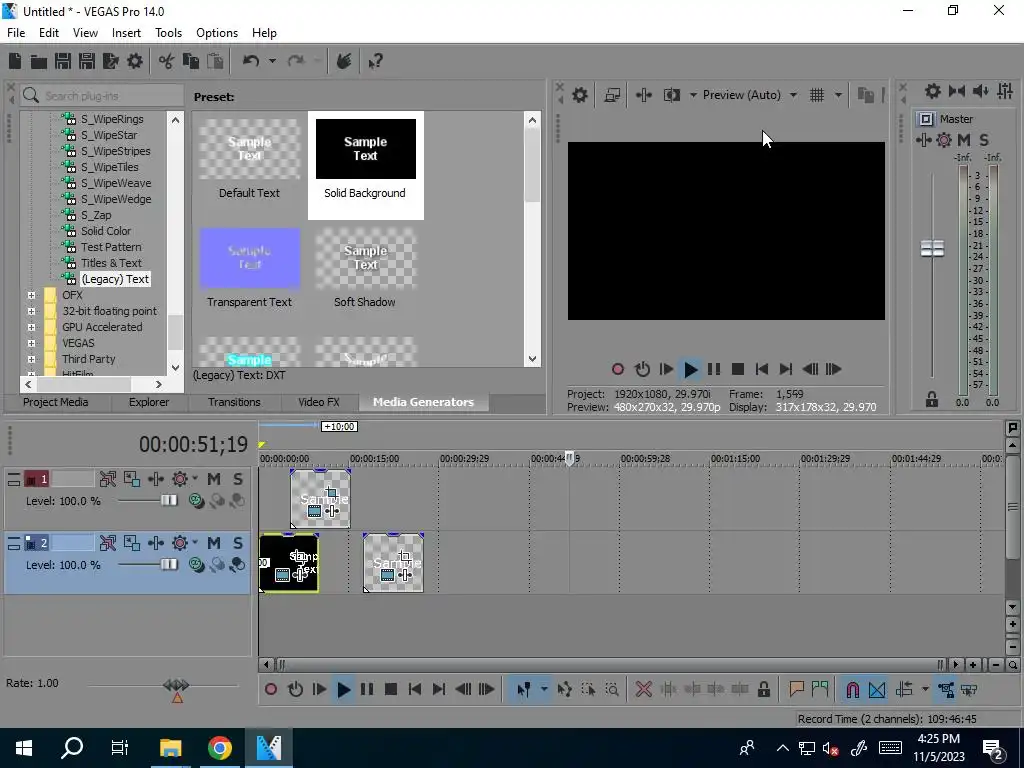Open undo history dropdown arrow
Screen dimensions: 1024x768
[x=272, y=61]
